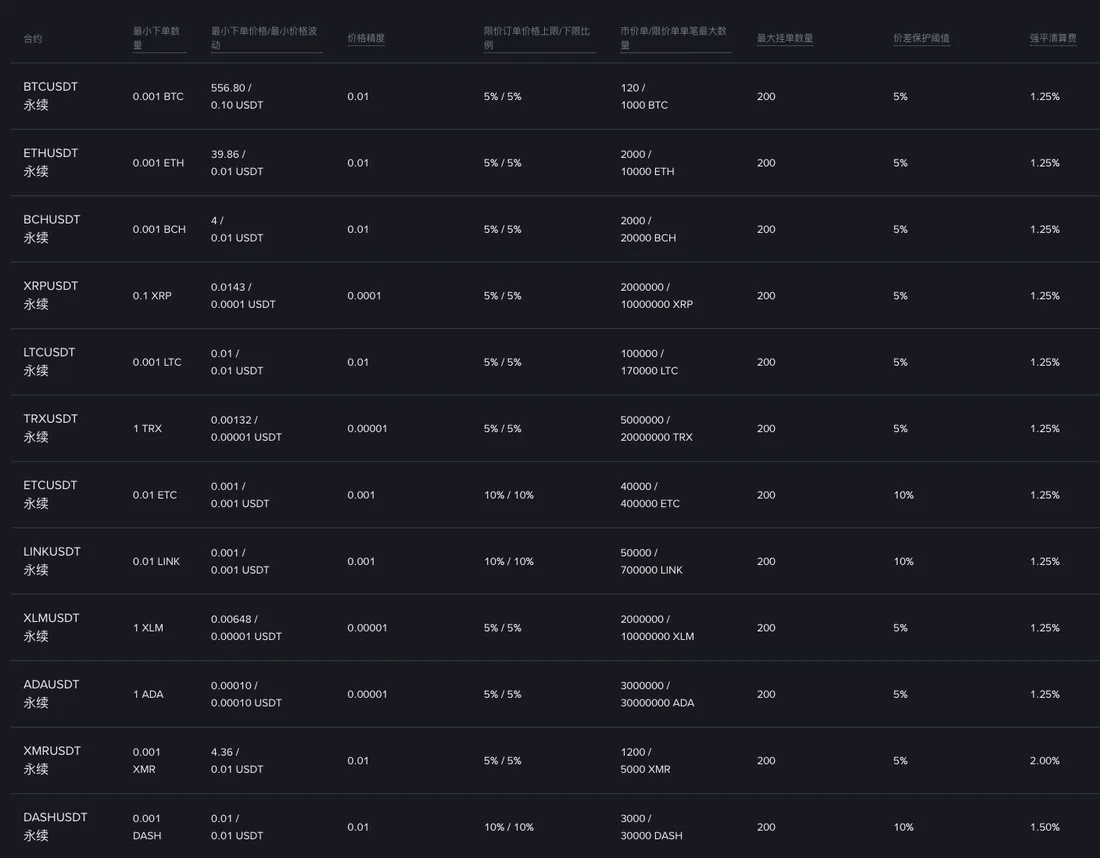The image size is (1100, 858).
Task: Click the 价格精度 column header
Action: (x=366, y=38)
